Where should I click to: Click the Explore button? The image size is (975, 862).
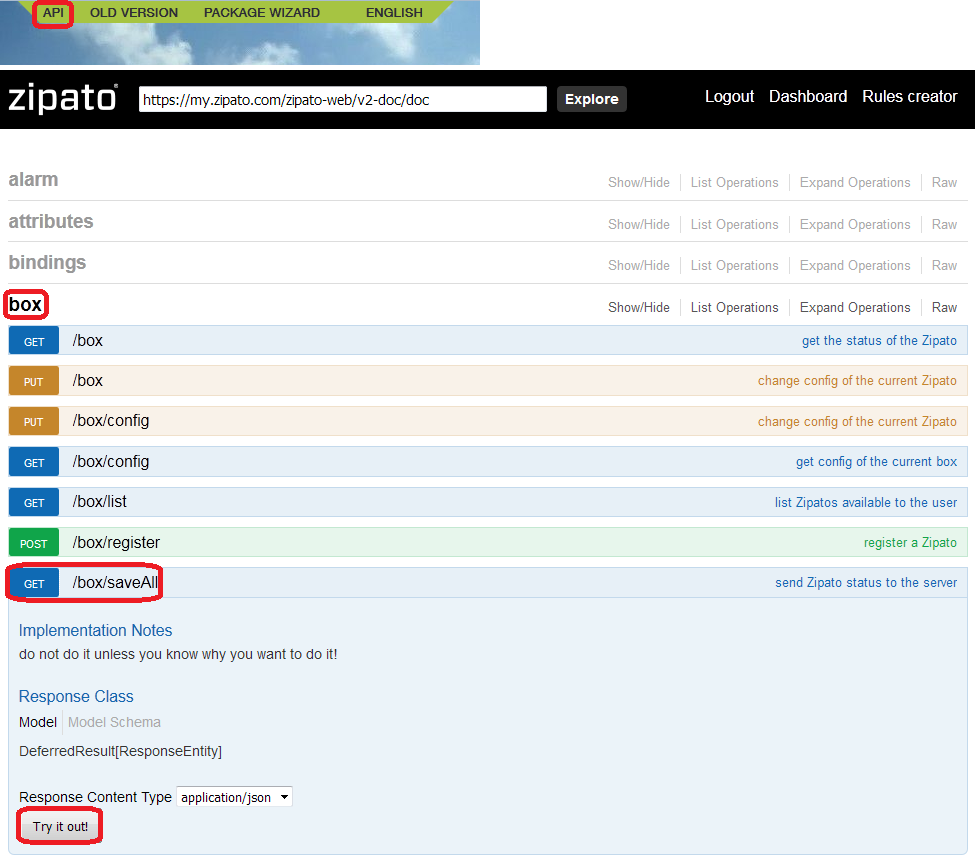[591, 99]
